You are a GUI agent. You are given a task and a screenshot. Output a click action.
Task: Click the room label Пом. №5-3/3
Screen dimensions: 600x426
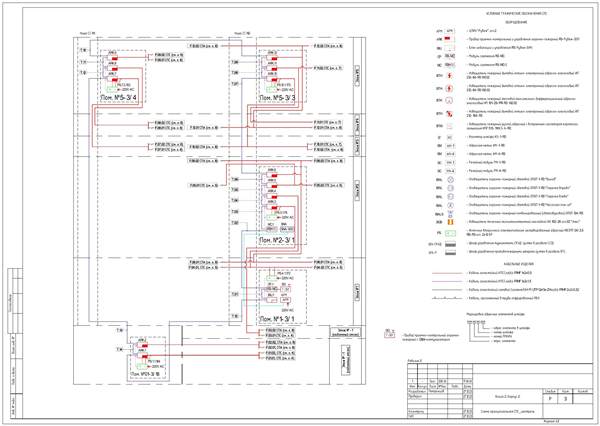coord(277,98)
